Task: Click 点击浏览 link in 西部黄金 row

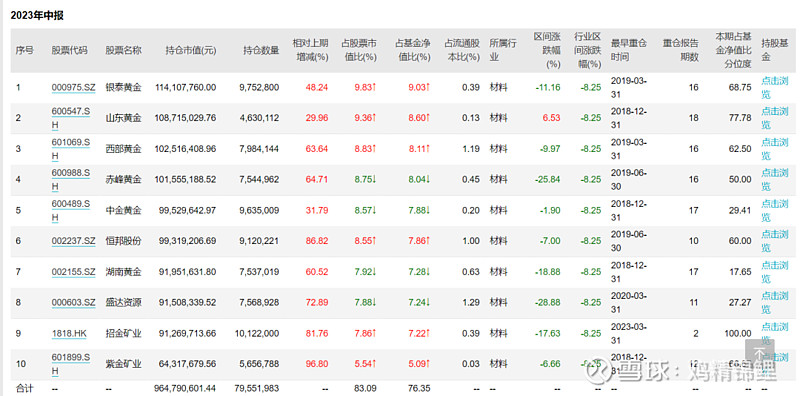Action: tap(774, 148)
